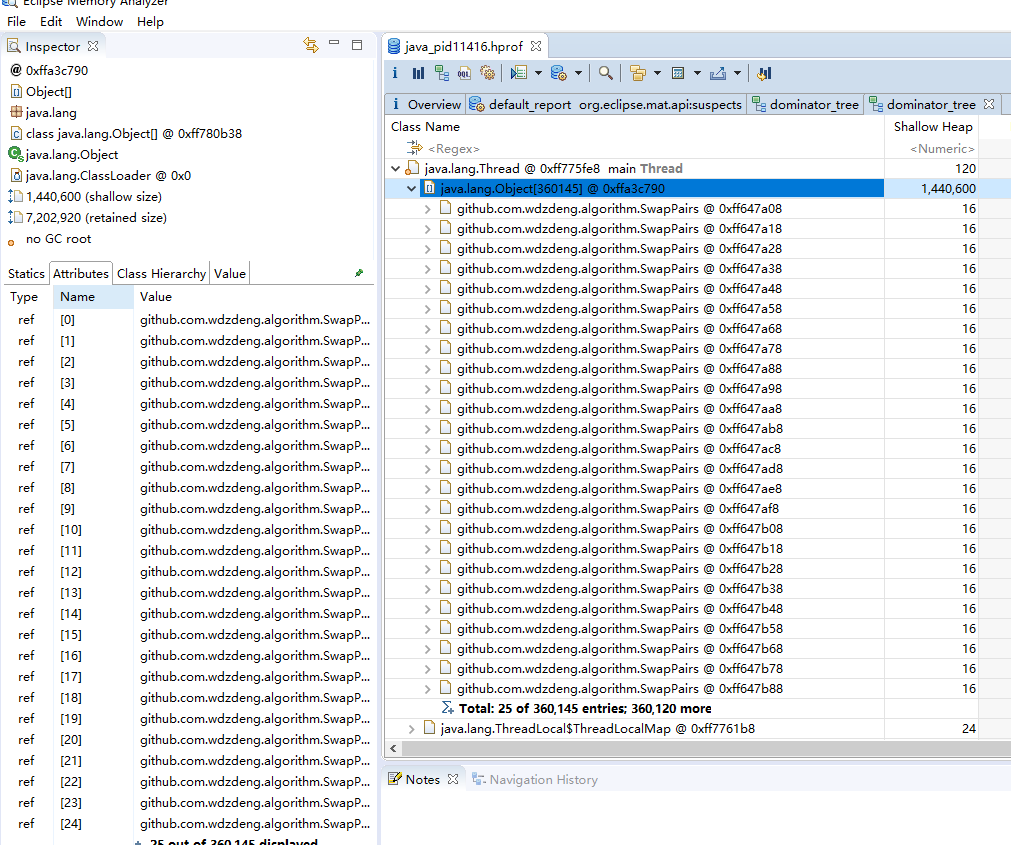This screenshot has width=1011, height=845.
Task: Close the java_pid11416.hprof editor tab
Action: 536,46
